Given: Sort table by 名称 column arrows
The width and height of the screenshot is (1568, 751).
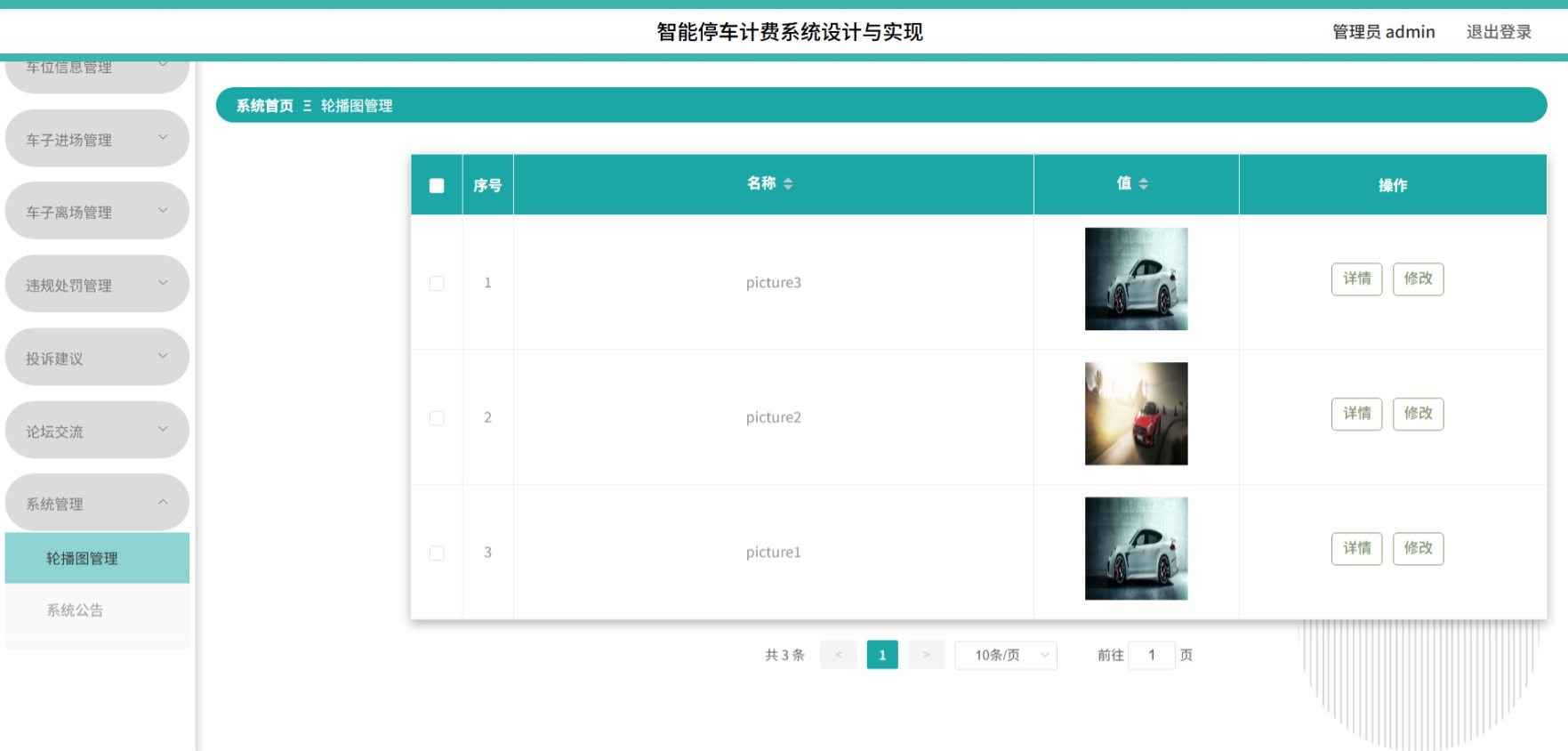Looking at the screenshot, I should point(788,183).
